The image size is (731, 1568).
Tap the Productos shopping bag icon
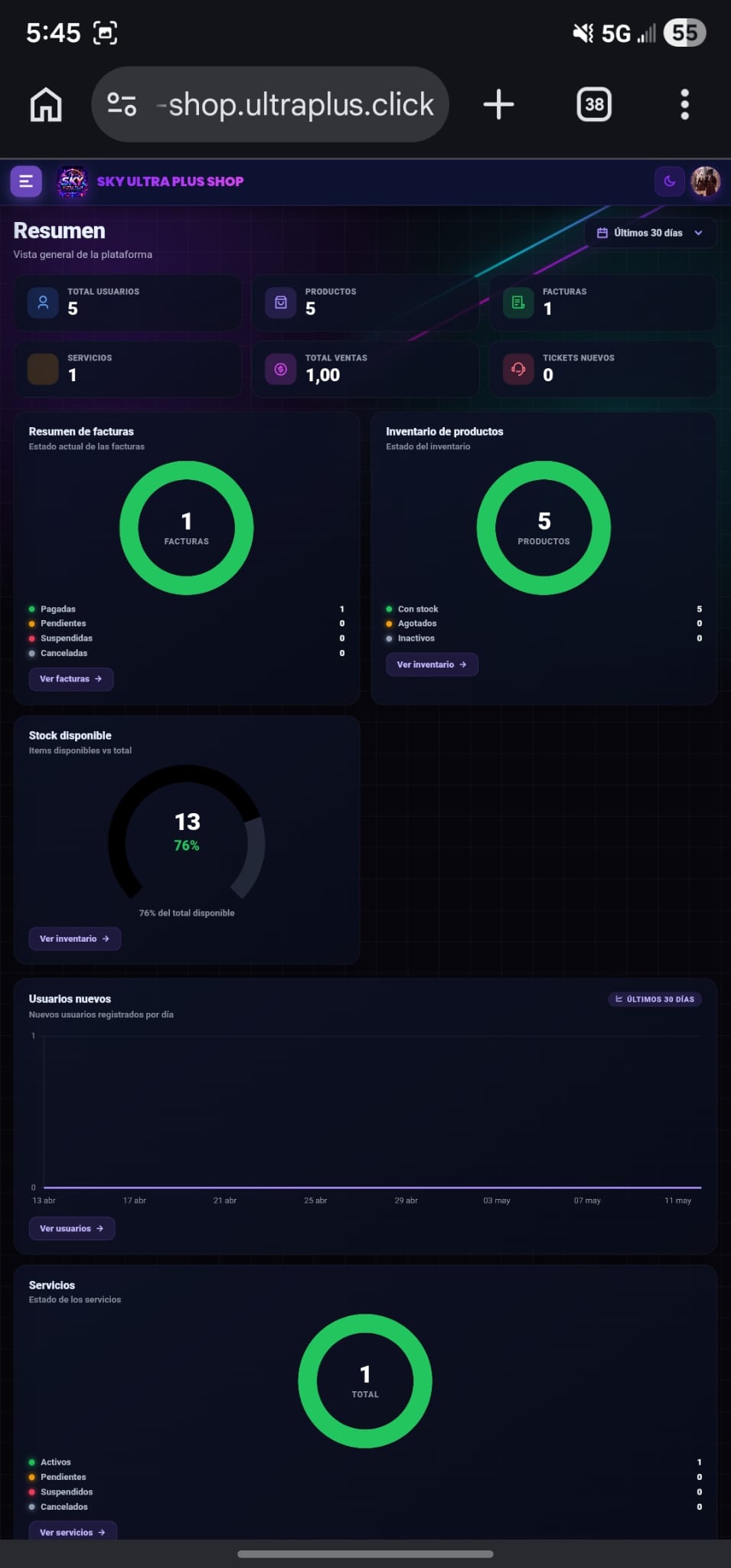pyautogui.click(x=281, y=302)
